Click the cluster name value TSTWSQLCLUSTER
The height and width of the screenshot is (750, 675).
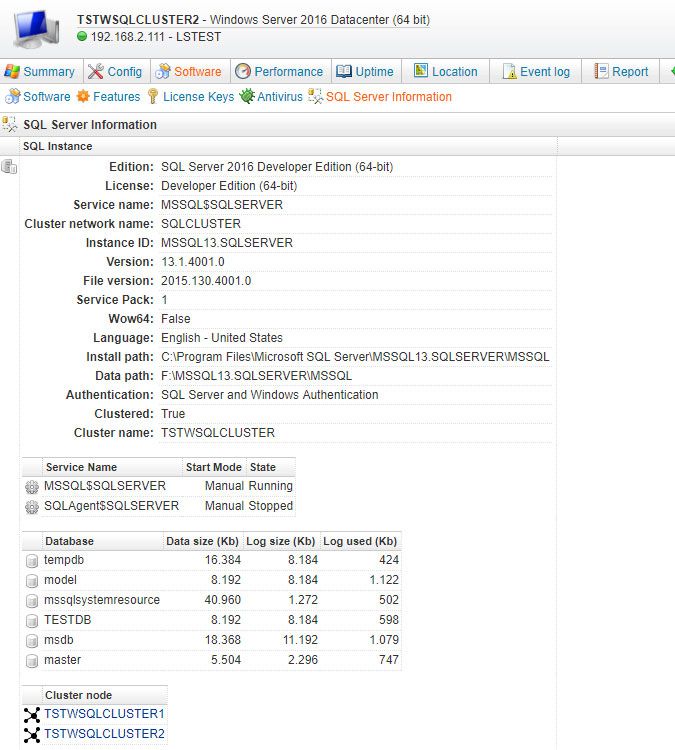tap(218, 433)
